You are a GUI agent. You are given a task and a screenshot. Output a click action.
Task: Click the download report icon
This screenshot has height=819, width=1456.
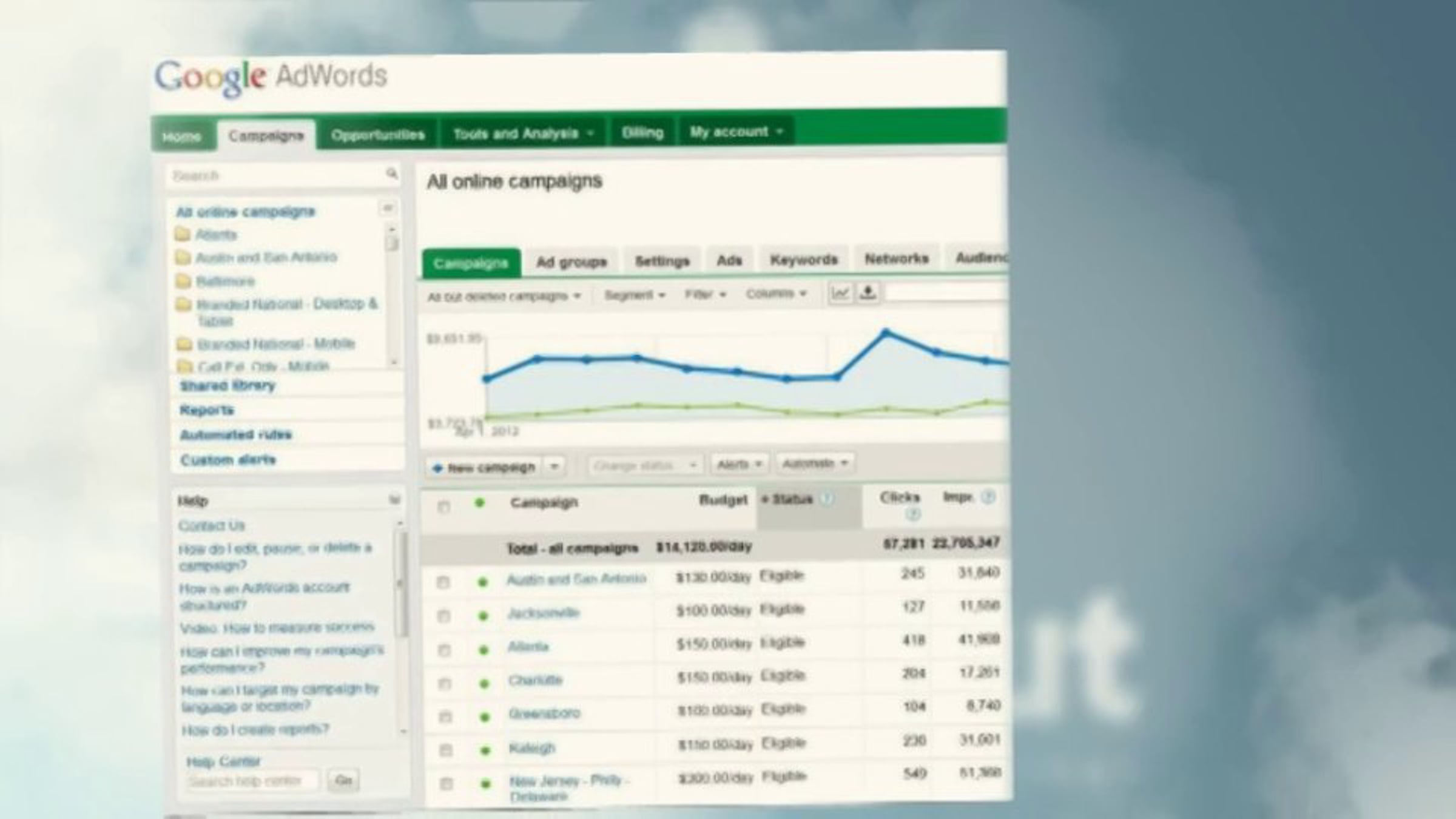tap(868, 292)
